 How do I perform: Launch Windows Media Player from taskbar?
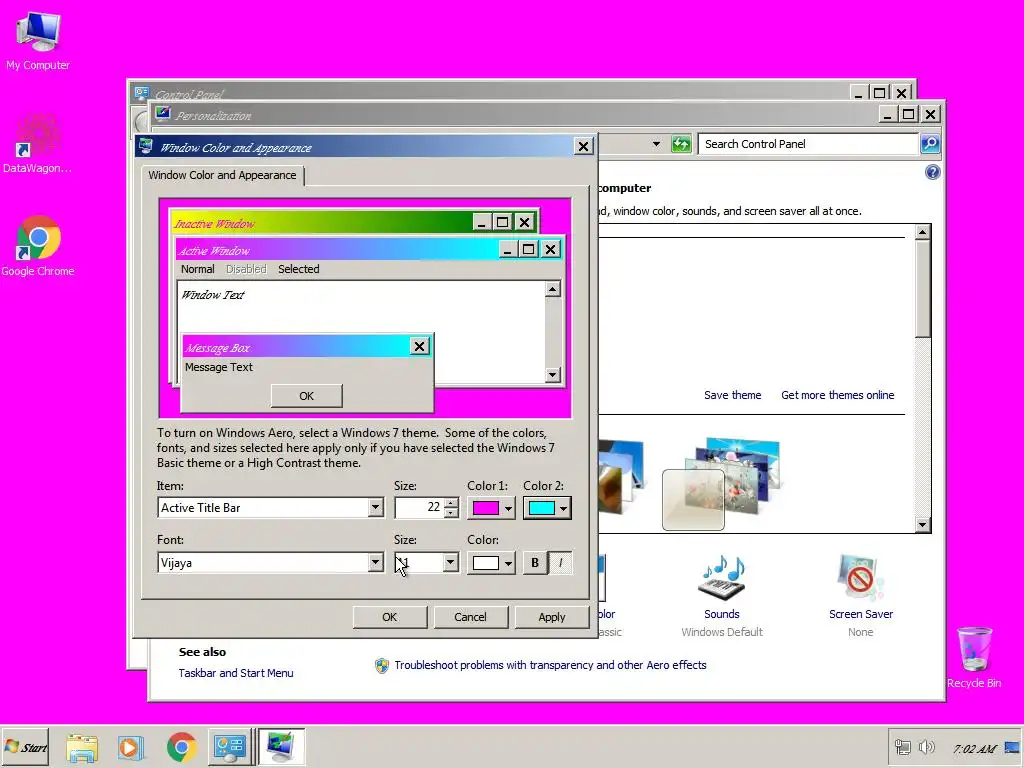(131, 747)
